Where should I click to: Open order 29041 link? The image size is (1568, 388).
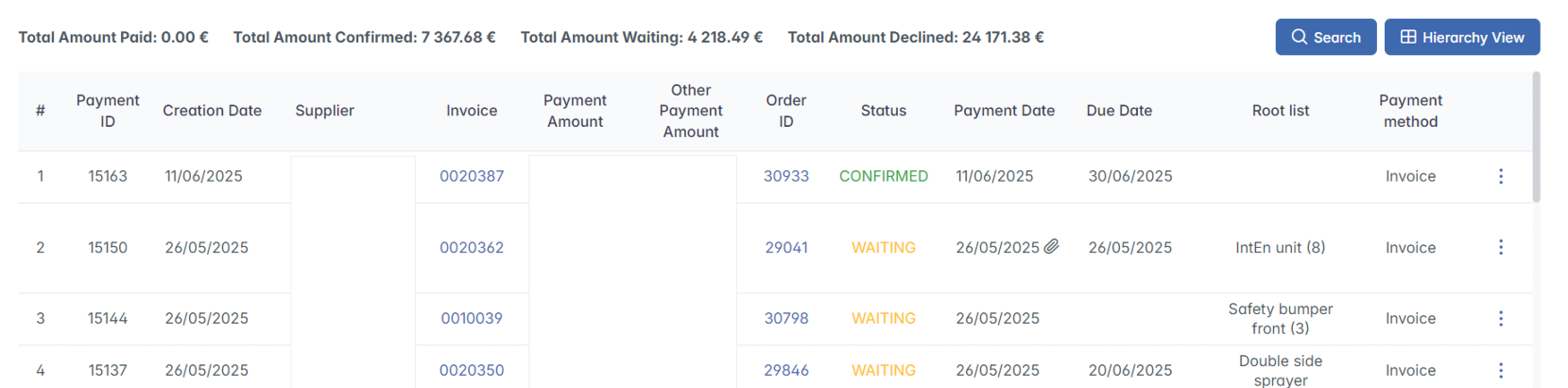click(x=786, y=247)
